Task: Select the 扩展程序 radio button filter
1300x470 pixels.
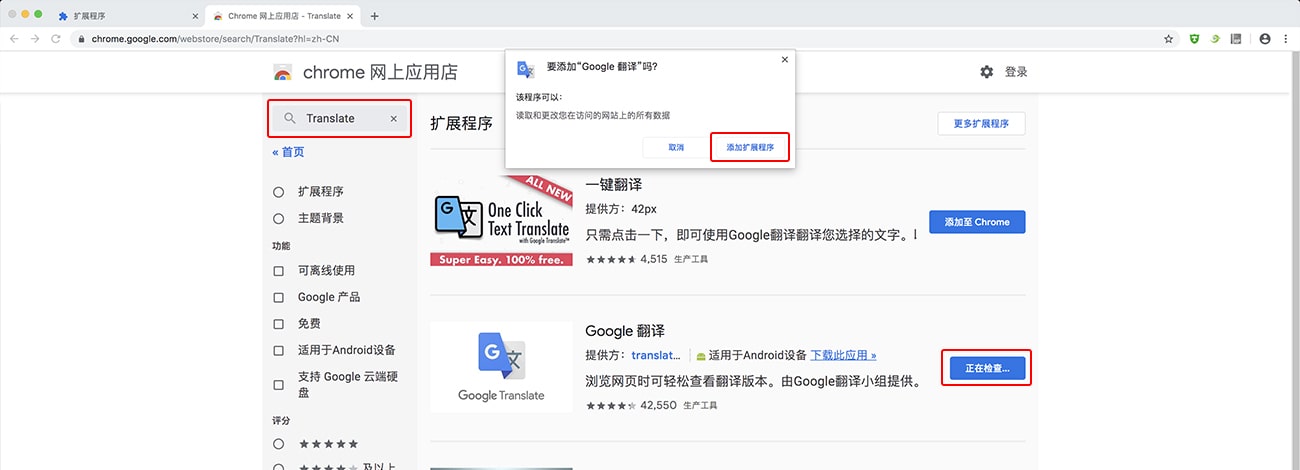Action: coord(279,192)
